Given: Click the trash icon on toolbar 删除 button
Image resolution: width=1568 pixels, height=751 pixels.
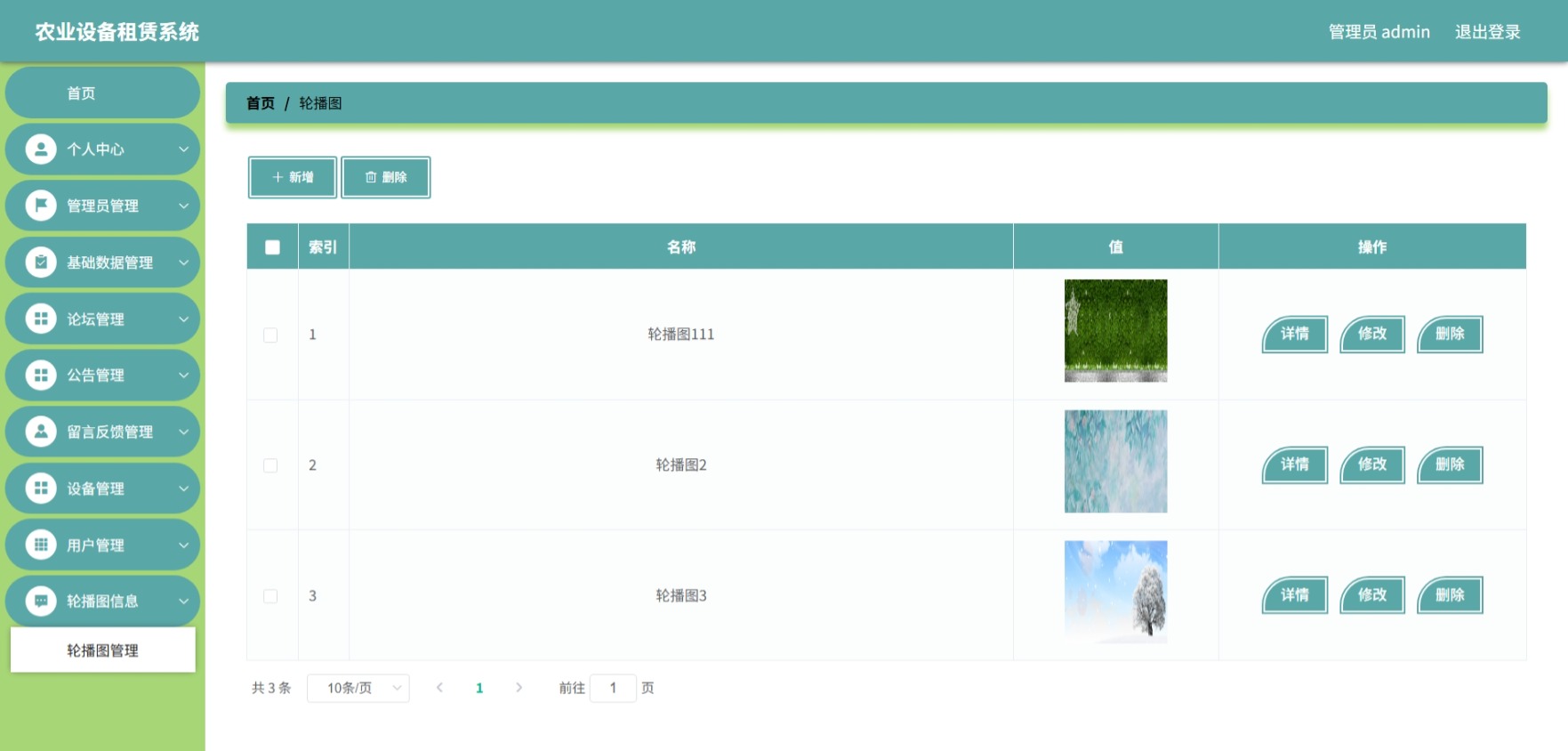Looking at the screenshot, I should (371, 177).
